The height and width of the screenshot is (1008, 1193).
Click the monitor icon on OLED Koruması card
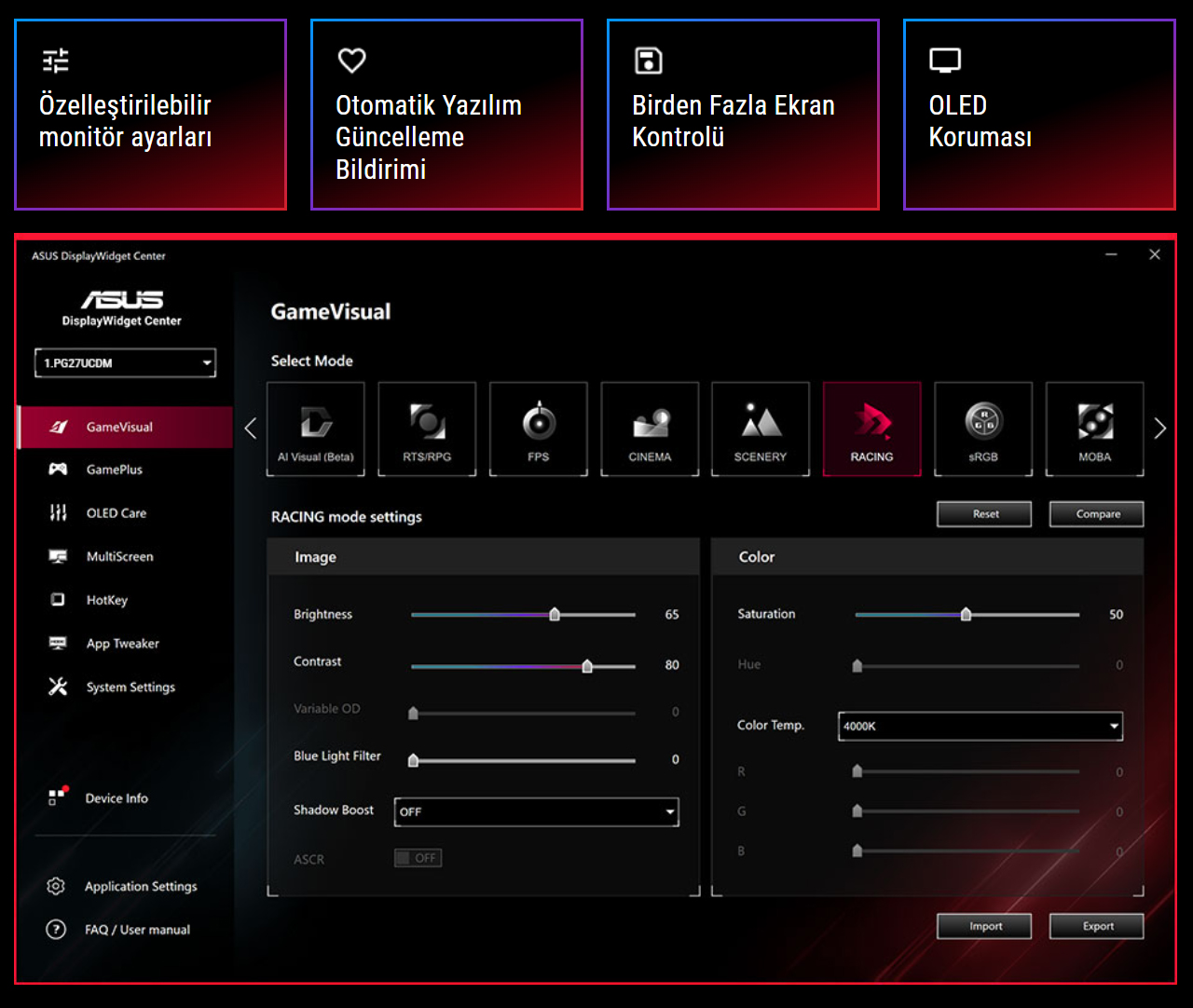point(945,61)
